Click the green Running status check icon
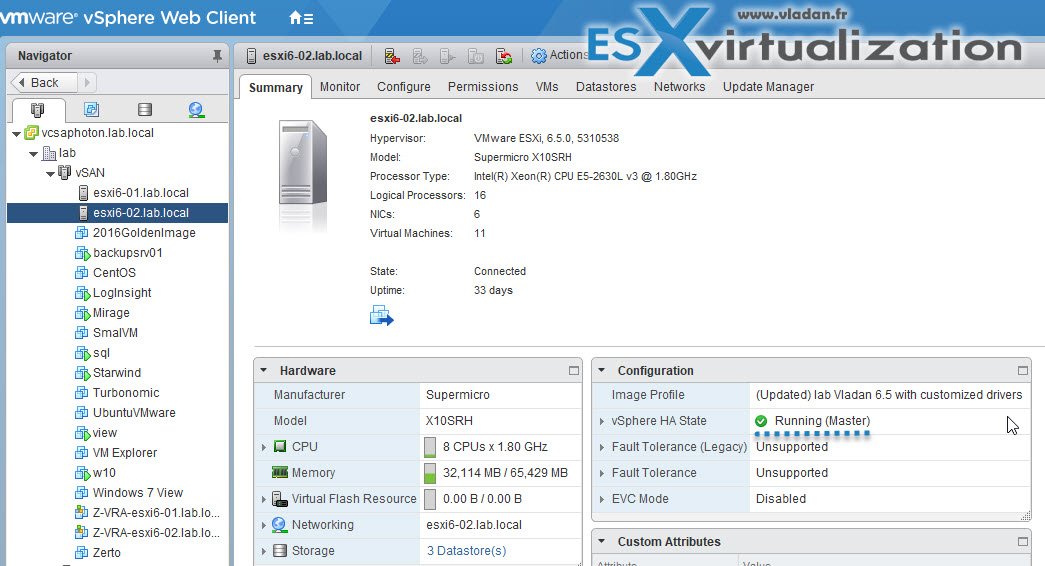 [761, 421]
